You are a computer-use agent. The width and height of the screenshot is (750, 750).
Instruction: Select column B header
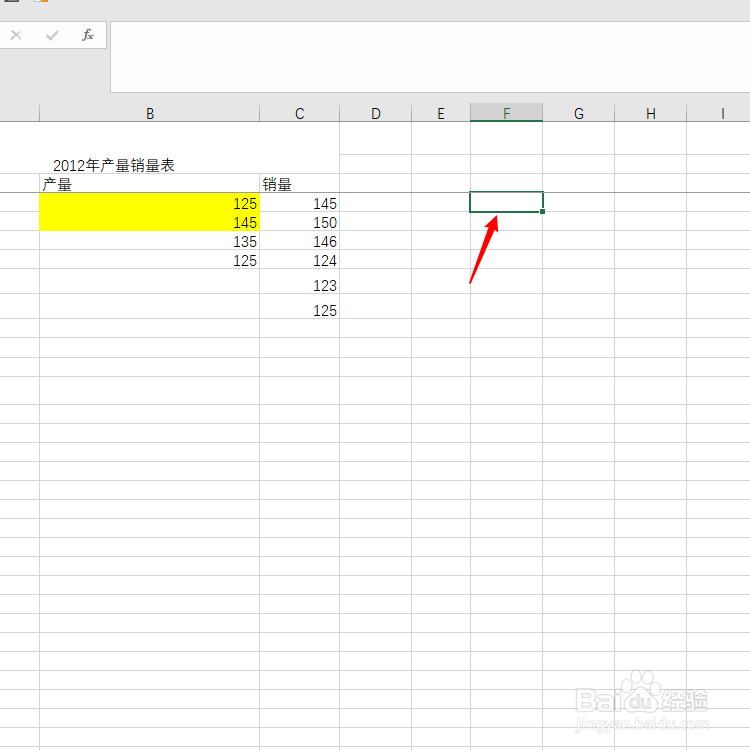coord(150,113)
